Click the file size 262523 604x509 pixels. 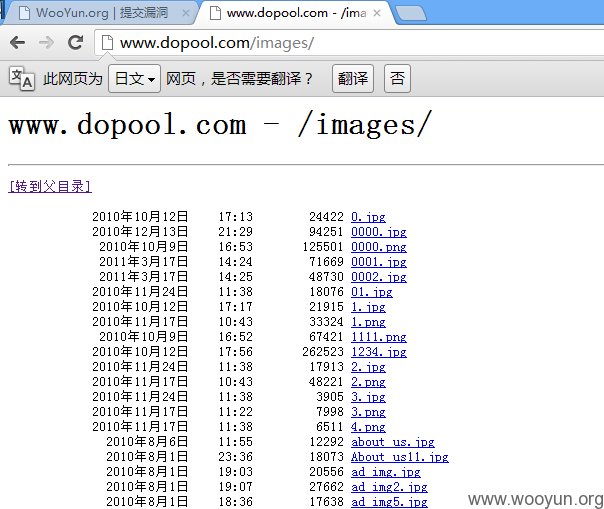point(323,352)
